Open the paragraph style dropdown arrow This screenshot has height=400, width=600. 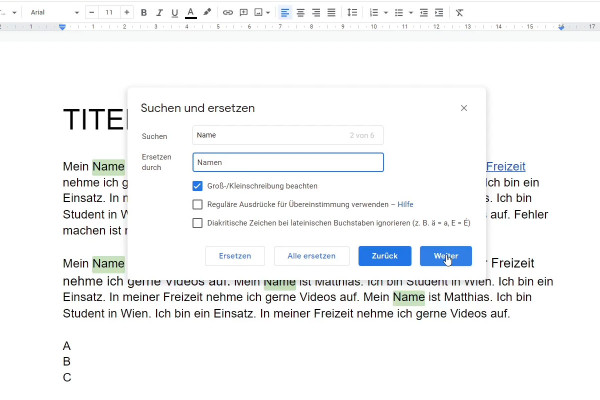tap(14, 13)
